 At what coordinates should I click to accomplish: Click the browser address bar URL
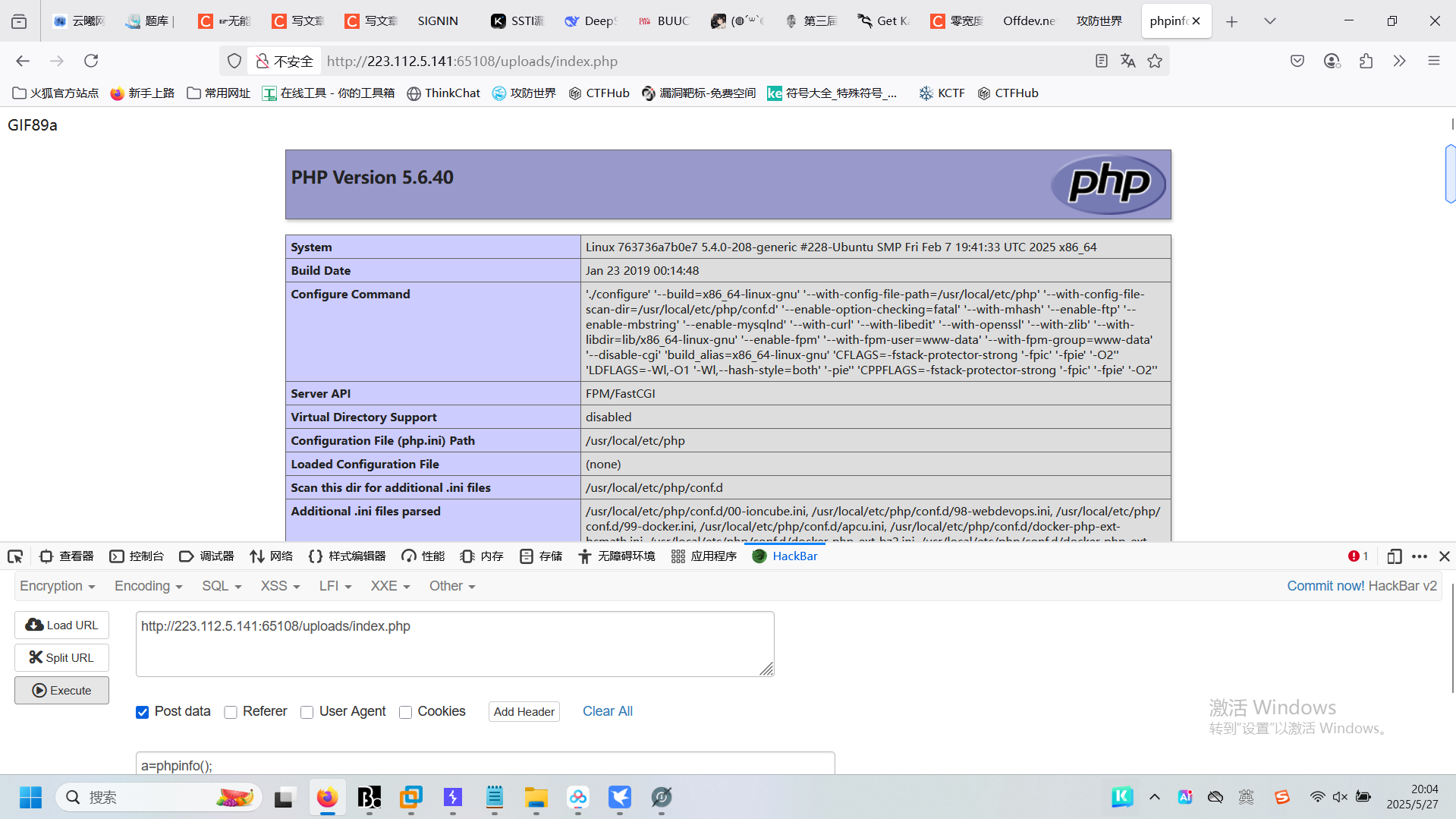[x=472, y=61]
